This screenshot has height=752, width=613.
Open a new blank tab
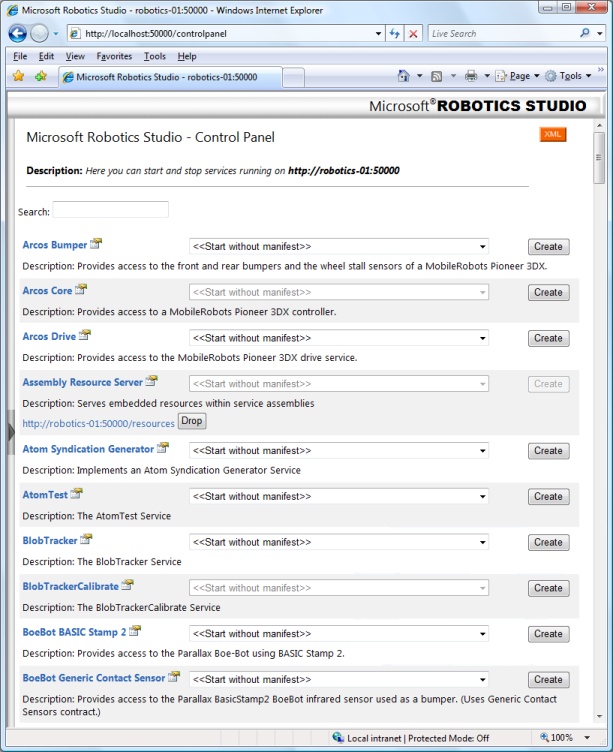[294, 77]
